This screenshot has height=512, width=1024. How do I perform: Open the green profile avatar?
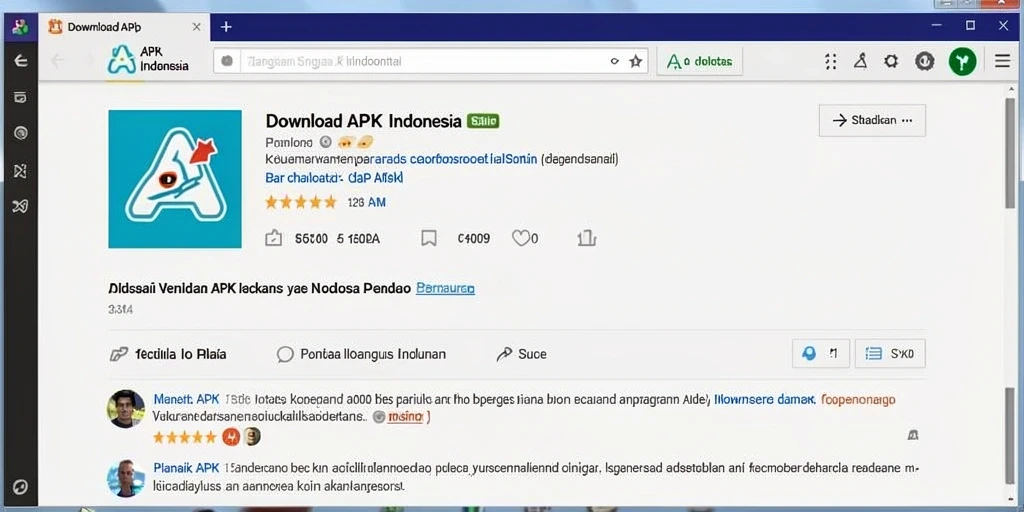tap(963, 61)
